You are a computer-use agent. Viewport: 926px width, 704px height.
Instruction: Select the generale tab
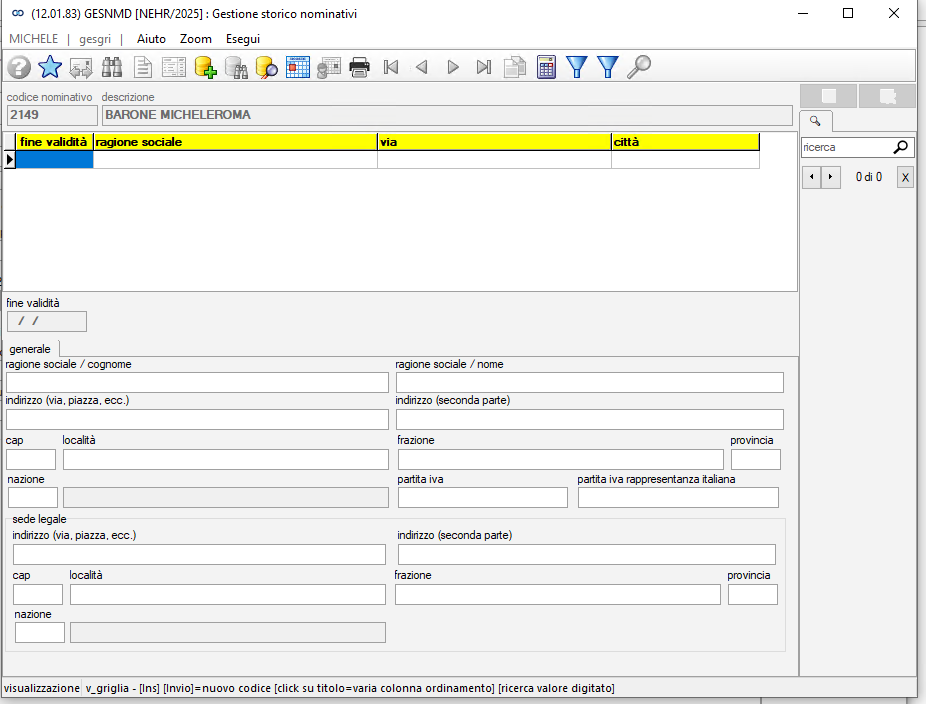coord(30,349)
